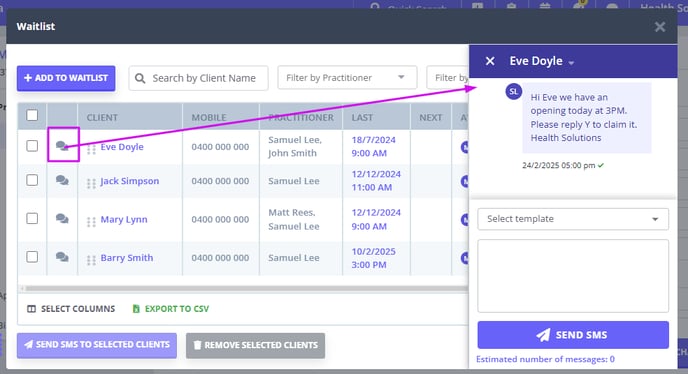Open chat bubbles icon for Mary Lynn
The image size is (688, 374).
[x=62, y=218]
